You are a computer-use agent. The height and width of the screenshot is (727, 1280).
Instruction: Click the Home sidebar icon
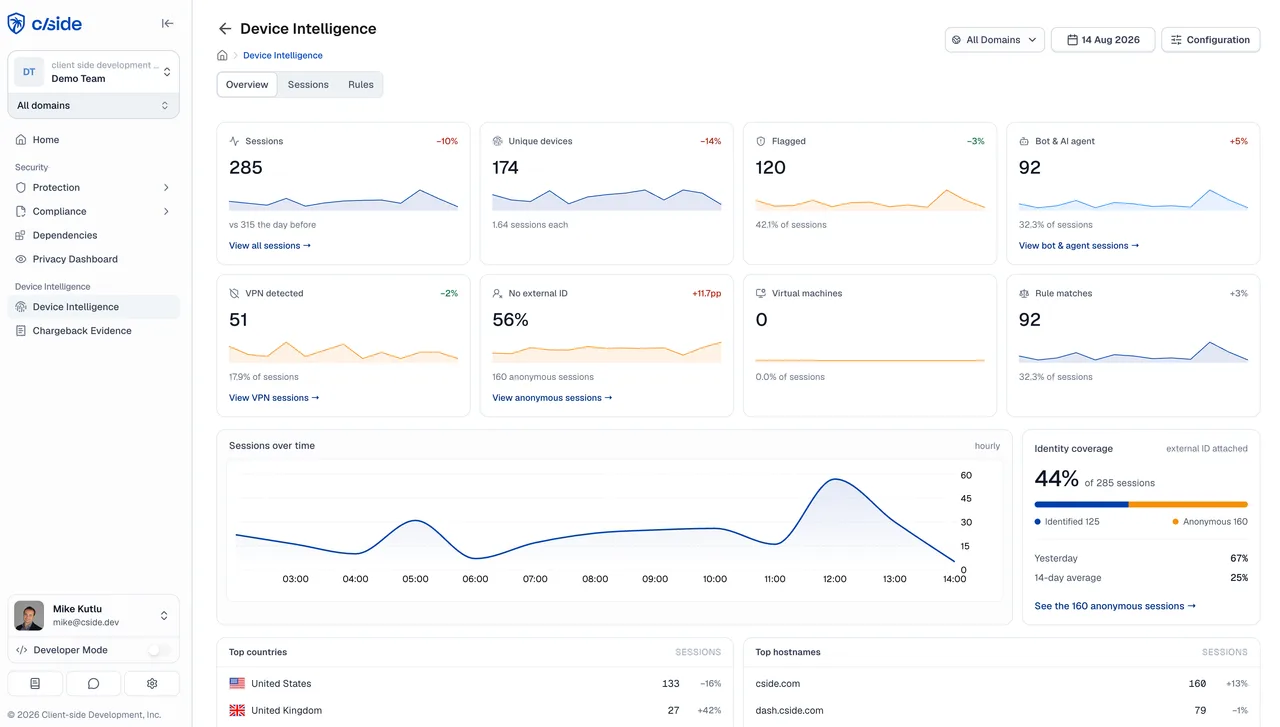21,140
